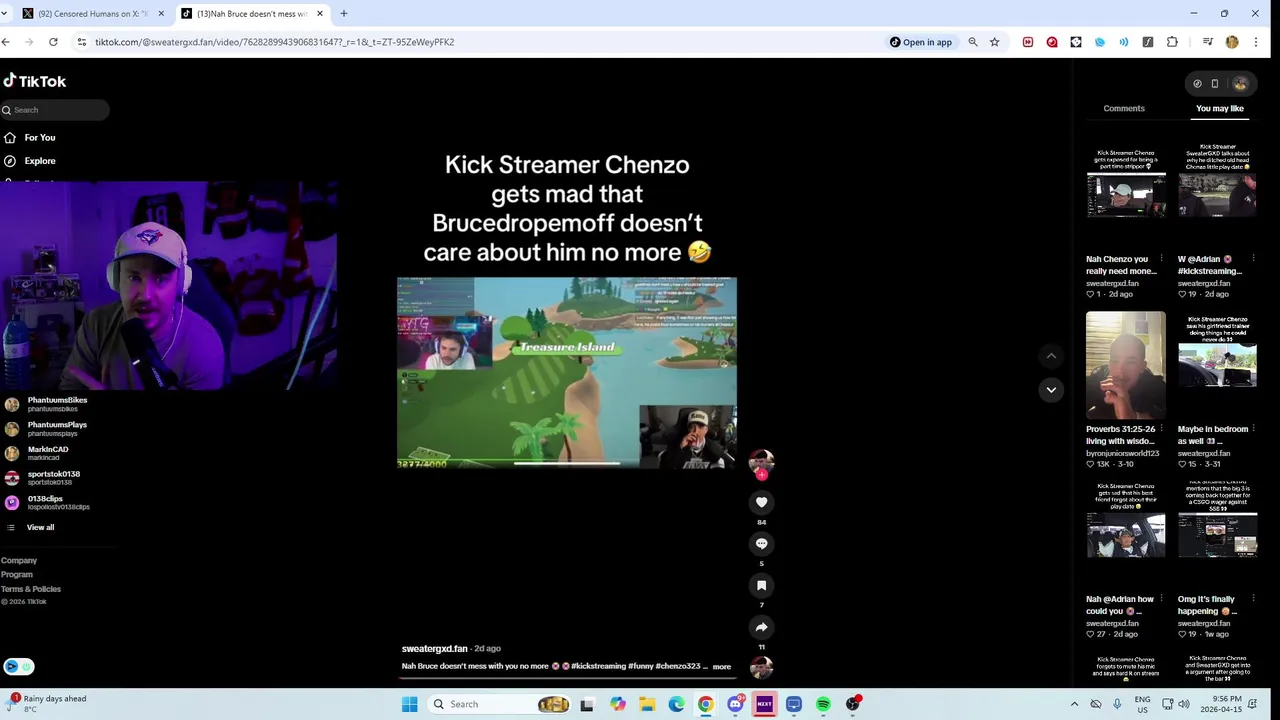Toggle the floating switch in bottom-left corner
This screenshot has height=720, width=1280.
point(18,667)
